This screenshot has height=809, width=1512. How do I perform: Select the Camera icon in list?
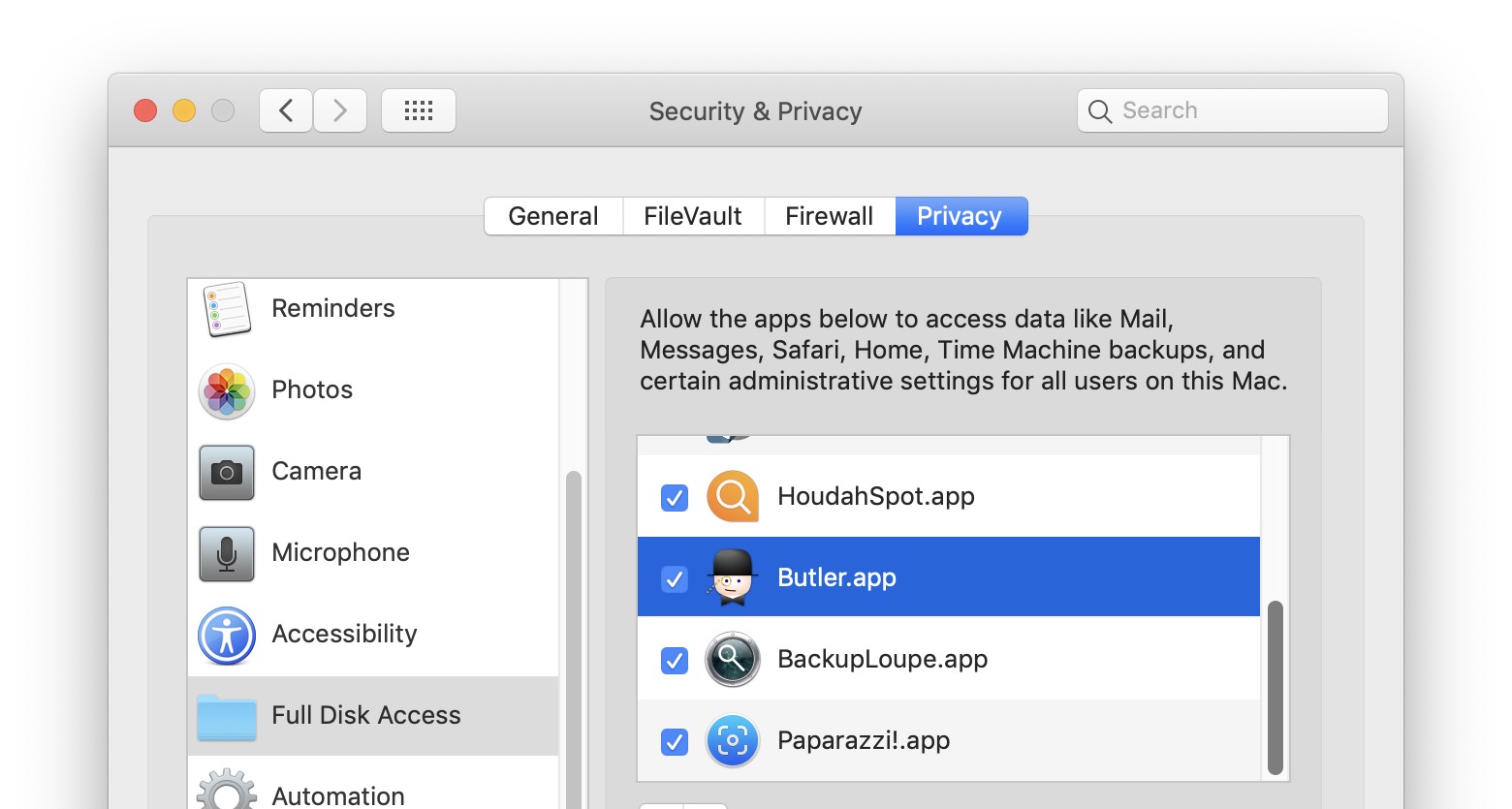(227, 472)
